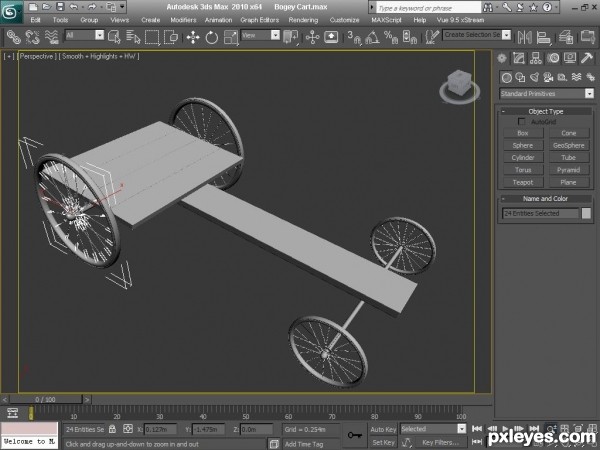
Task: Create a Torus primitive
Action: pyautogui.click(x=523, y=170)
